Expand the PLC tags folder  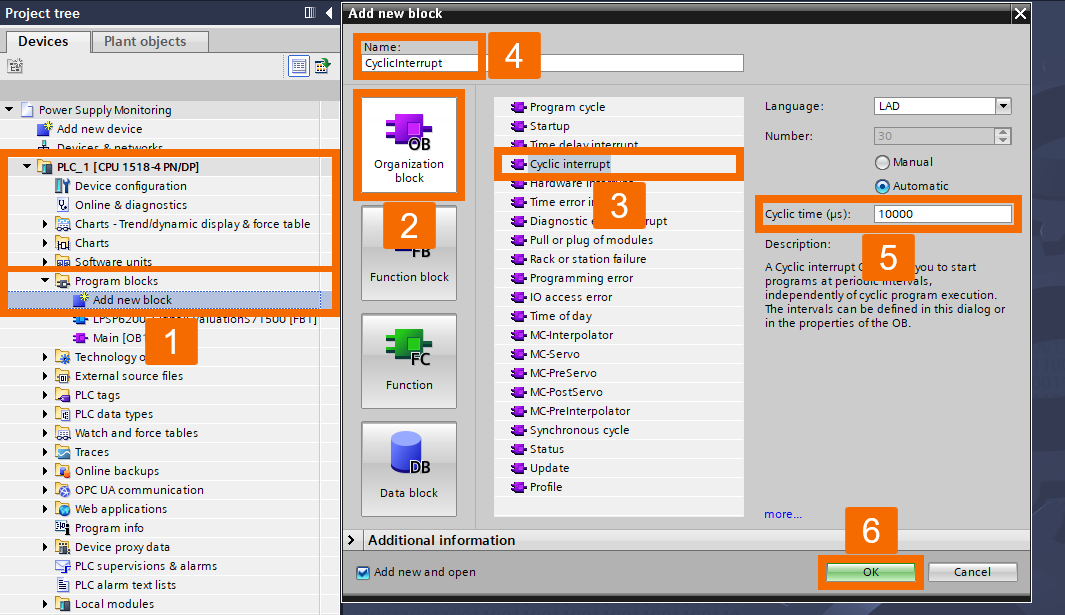click(45, 395)
